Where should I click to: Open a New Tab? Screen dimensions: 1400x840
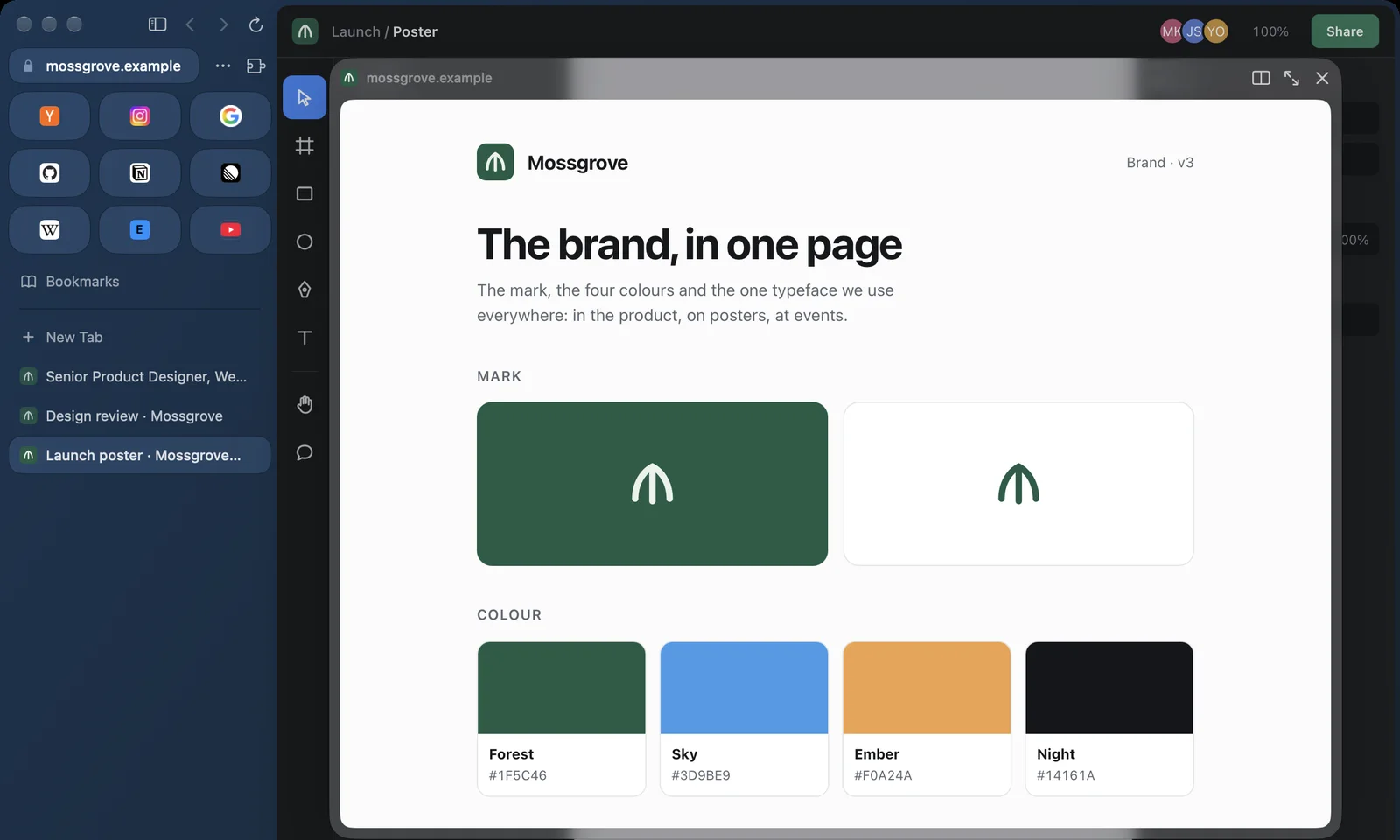(x=140, y=337)
